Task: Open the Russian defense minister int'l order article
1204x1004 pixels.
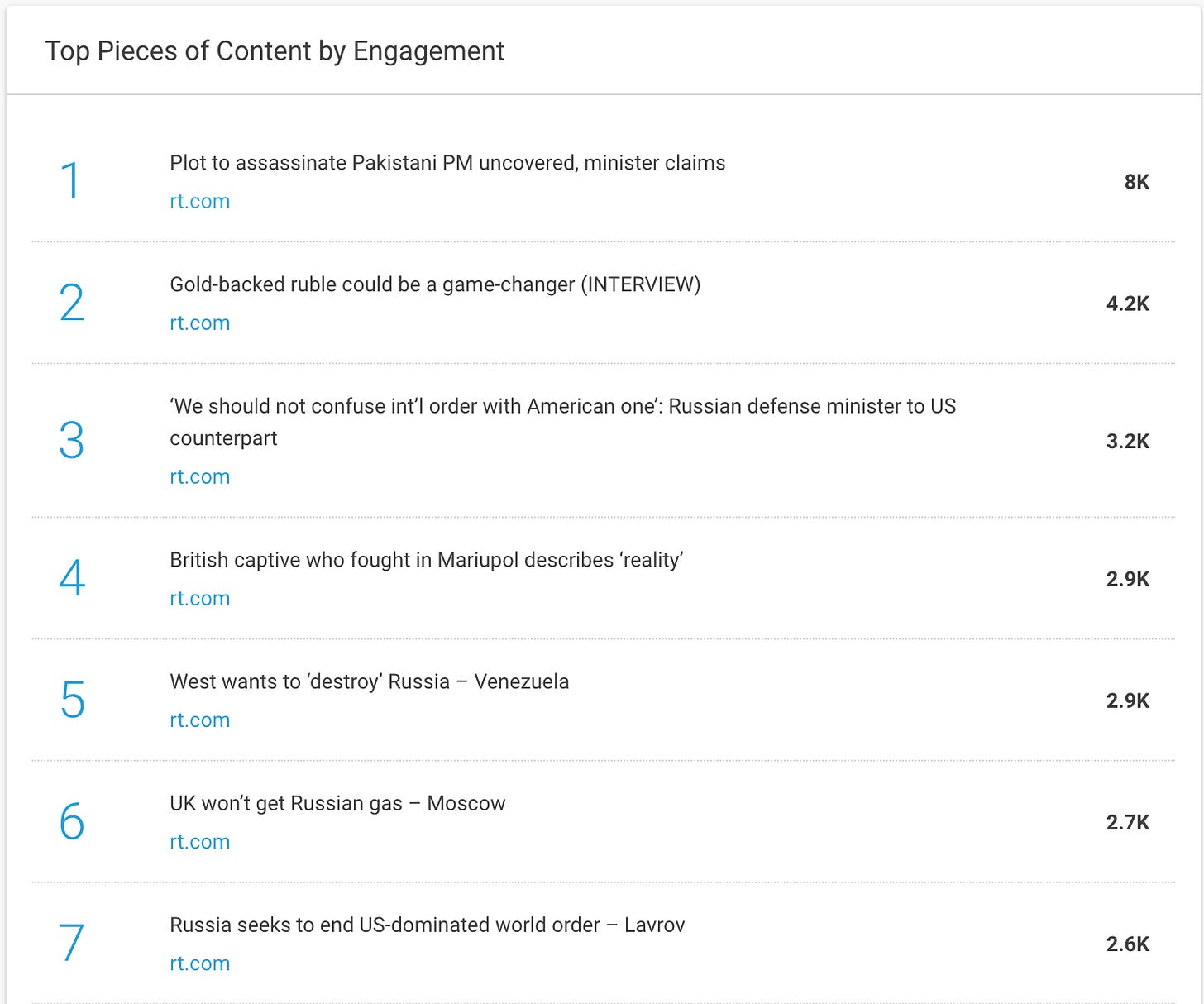Action: coord(562,422)
